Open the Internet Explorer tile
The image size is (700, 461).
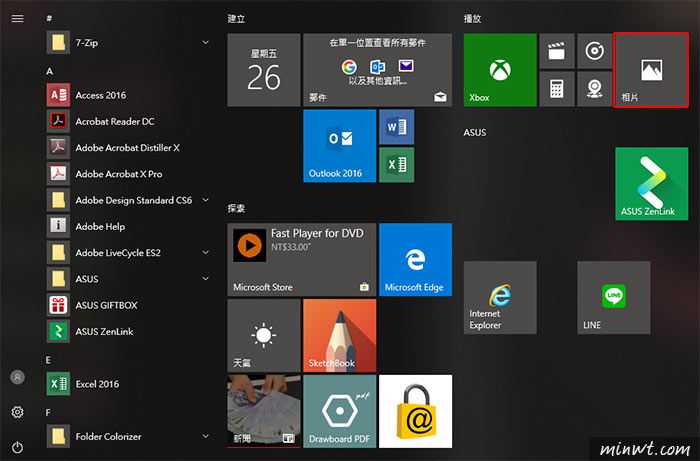point(500,298)
